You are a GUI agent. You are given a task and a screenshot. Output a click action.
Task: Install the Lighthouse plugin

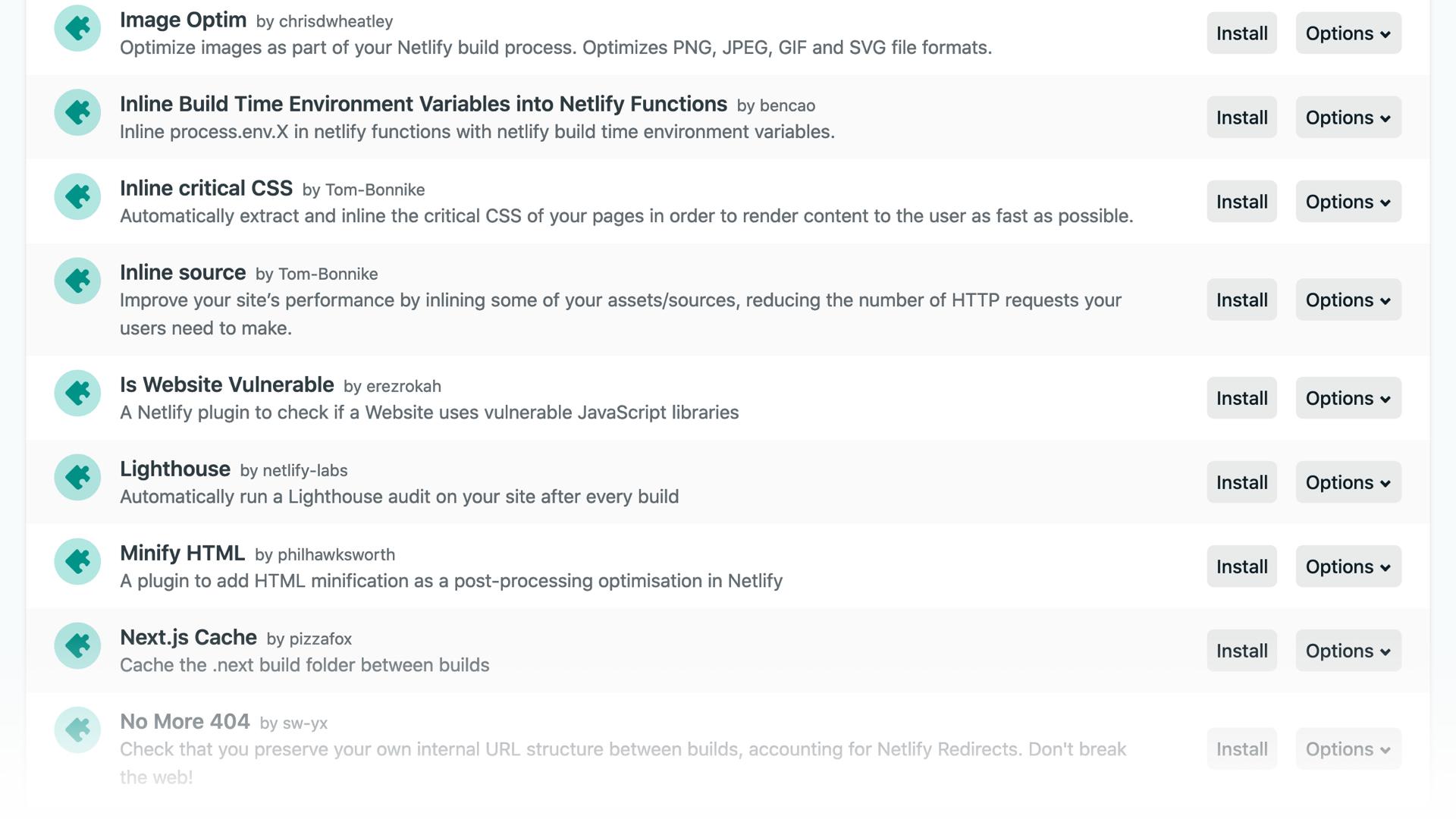click(1241, 482)
